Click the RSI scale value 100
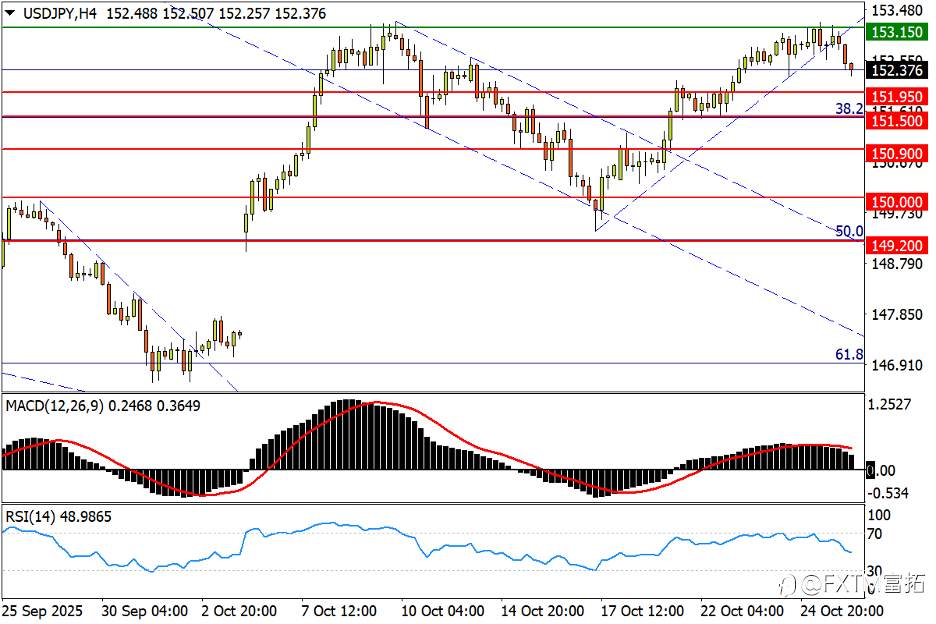 tap(879, 515)
